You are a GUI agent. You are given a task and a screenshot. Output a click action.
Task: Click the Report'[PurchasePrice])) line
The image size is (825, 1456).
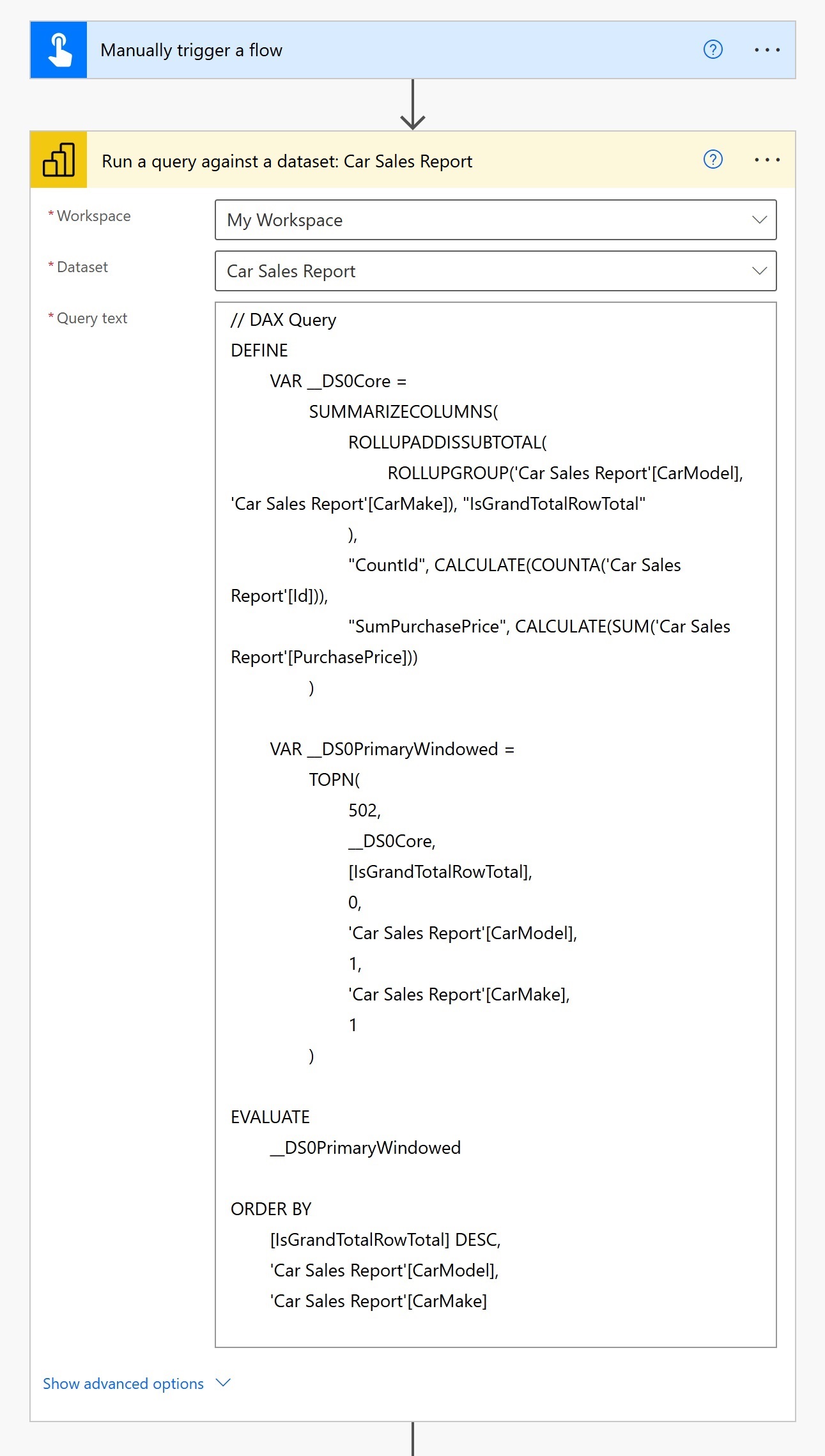tap(324, 657)
